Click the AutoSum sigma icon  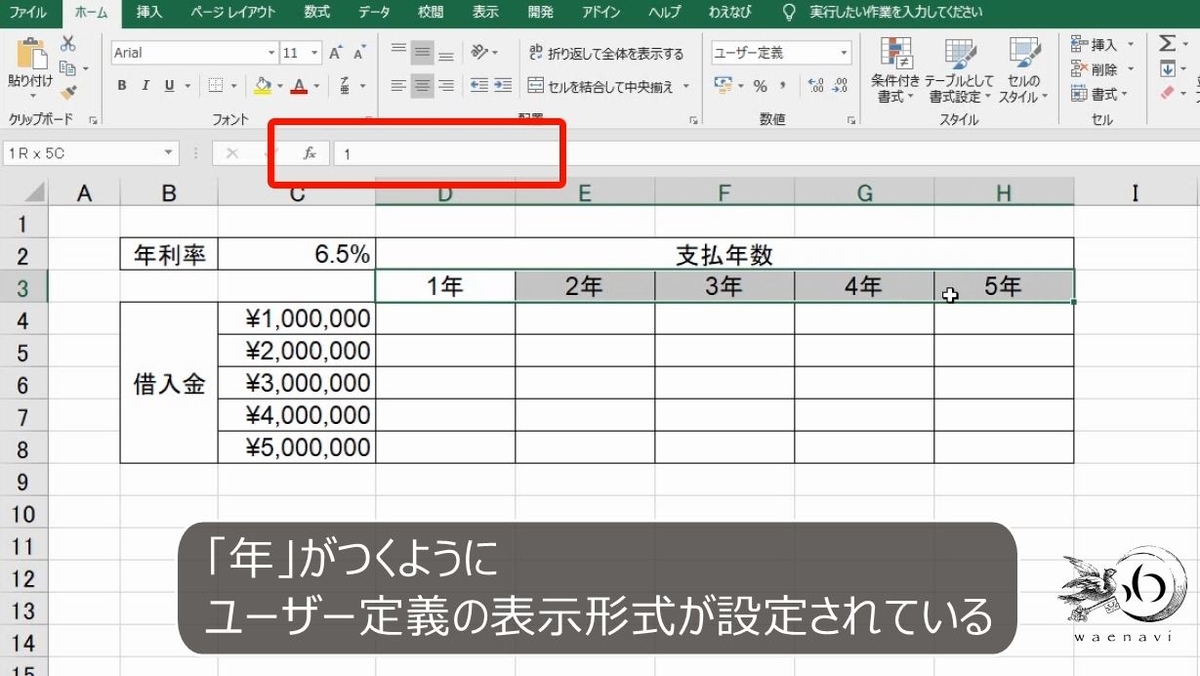tap(1167, 43)
